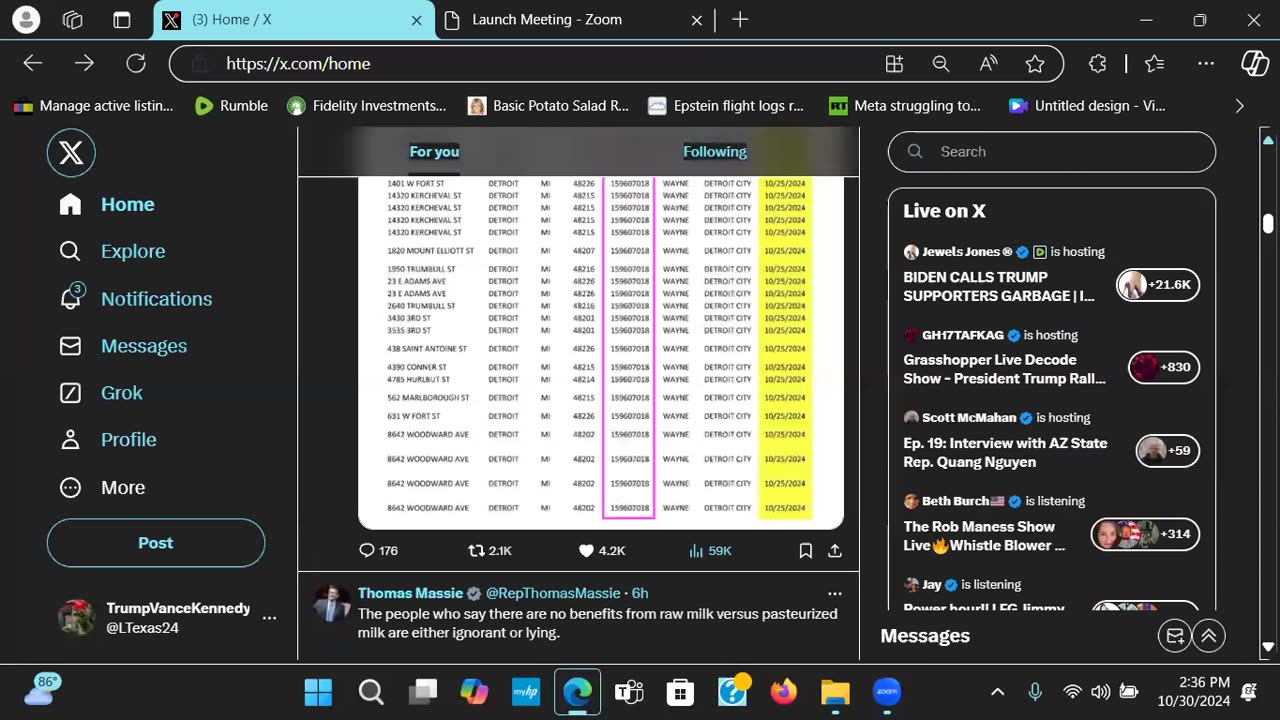Screen dimensions: 1280x720
Task: Join Grasshopper Live Decode Show space
Action: [x=1004, y=369]
